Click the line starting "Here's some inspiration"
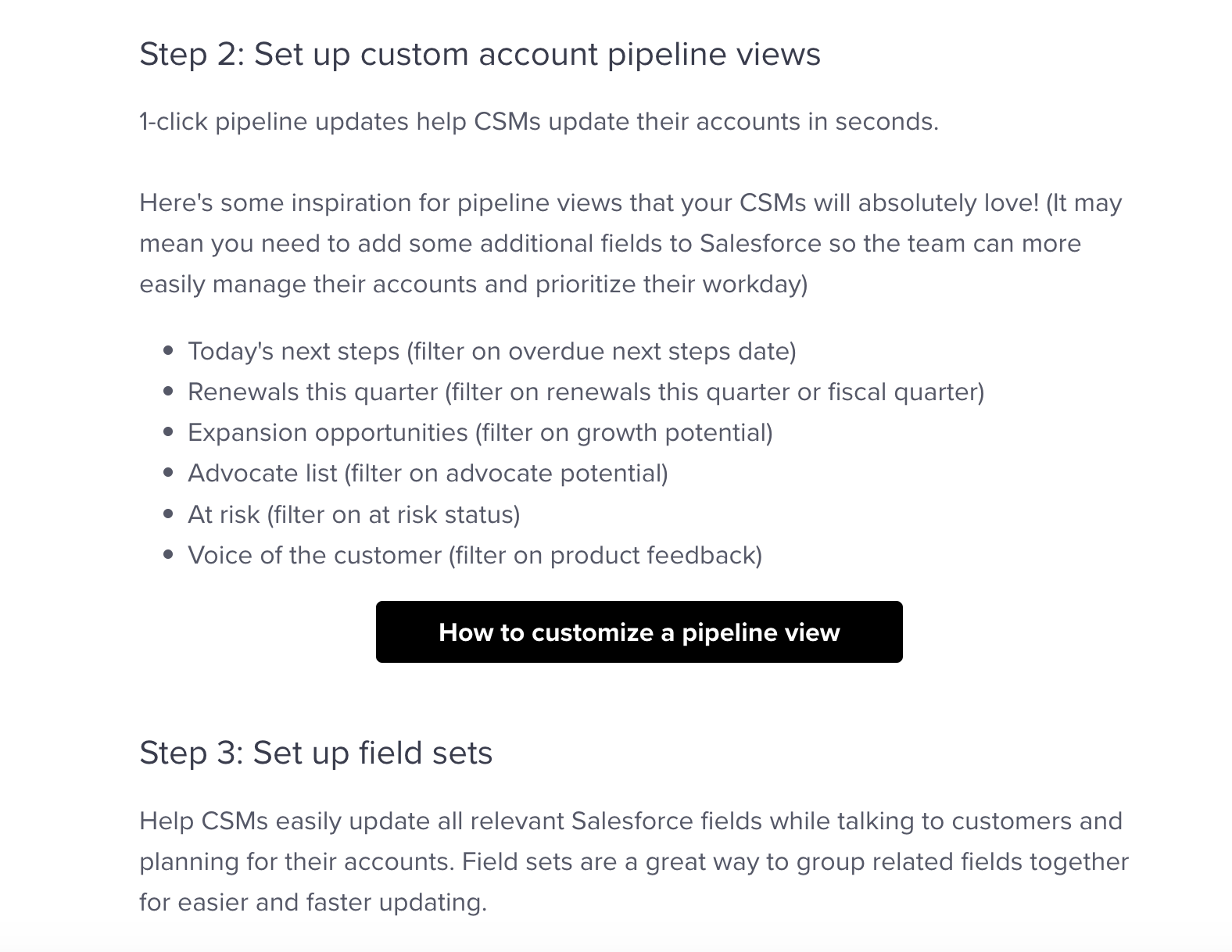Image resolution: width=1232 pixels, height=952 pixels. tap(630, 202)
